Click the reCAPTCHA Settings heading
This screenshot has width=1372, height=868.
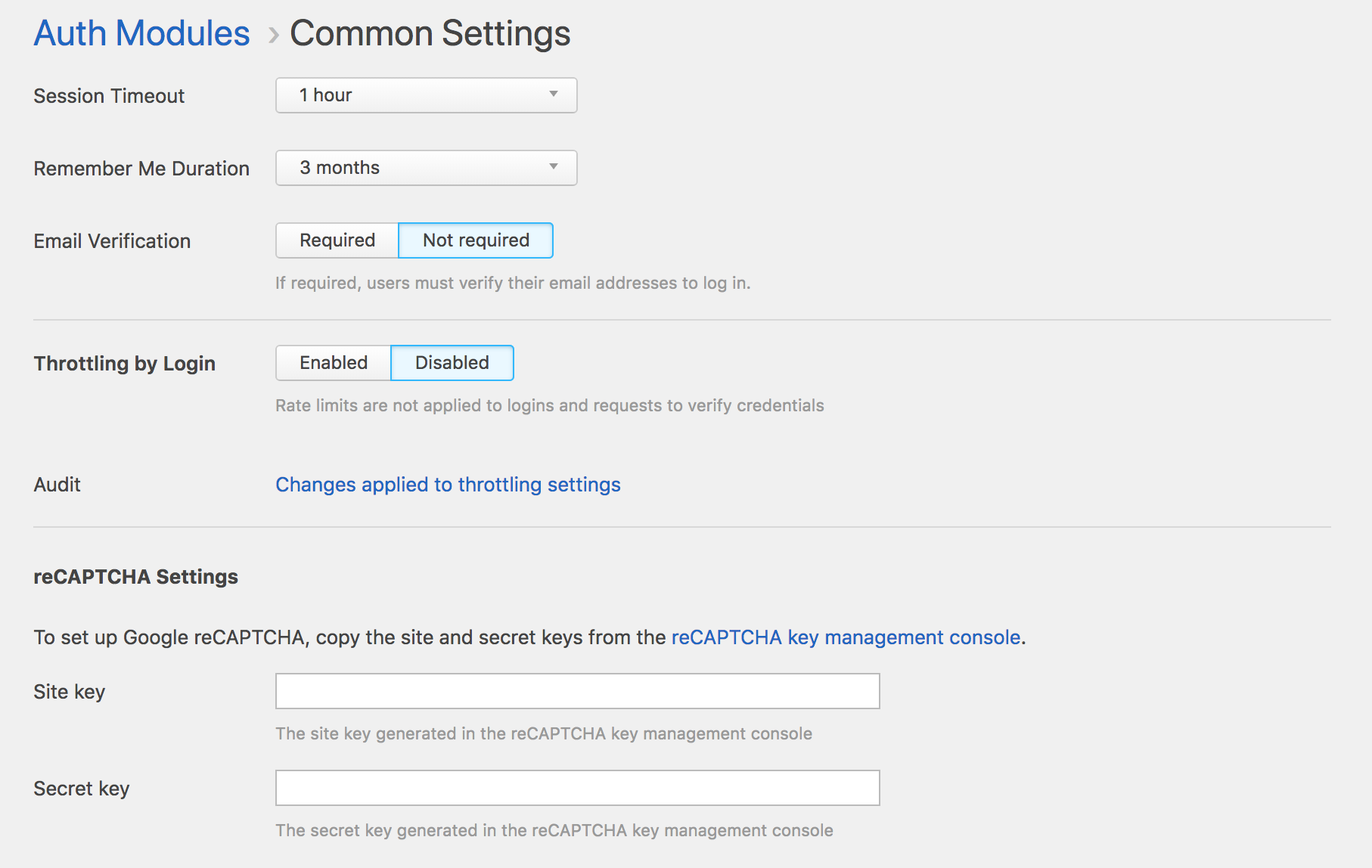tap(135, 577)
